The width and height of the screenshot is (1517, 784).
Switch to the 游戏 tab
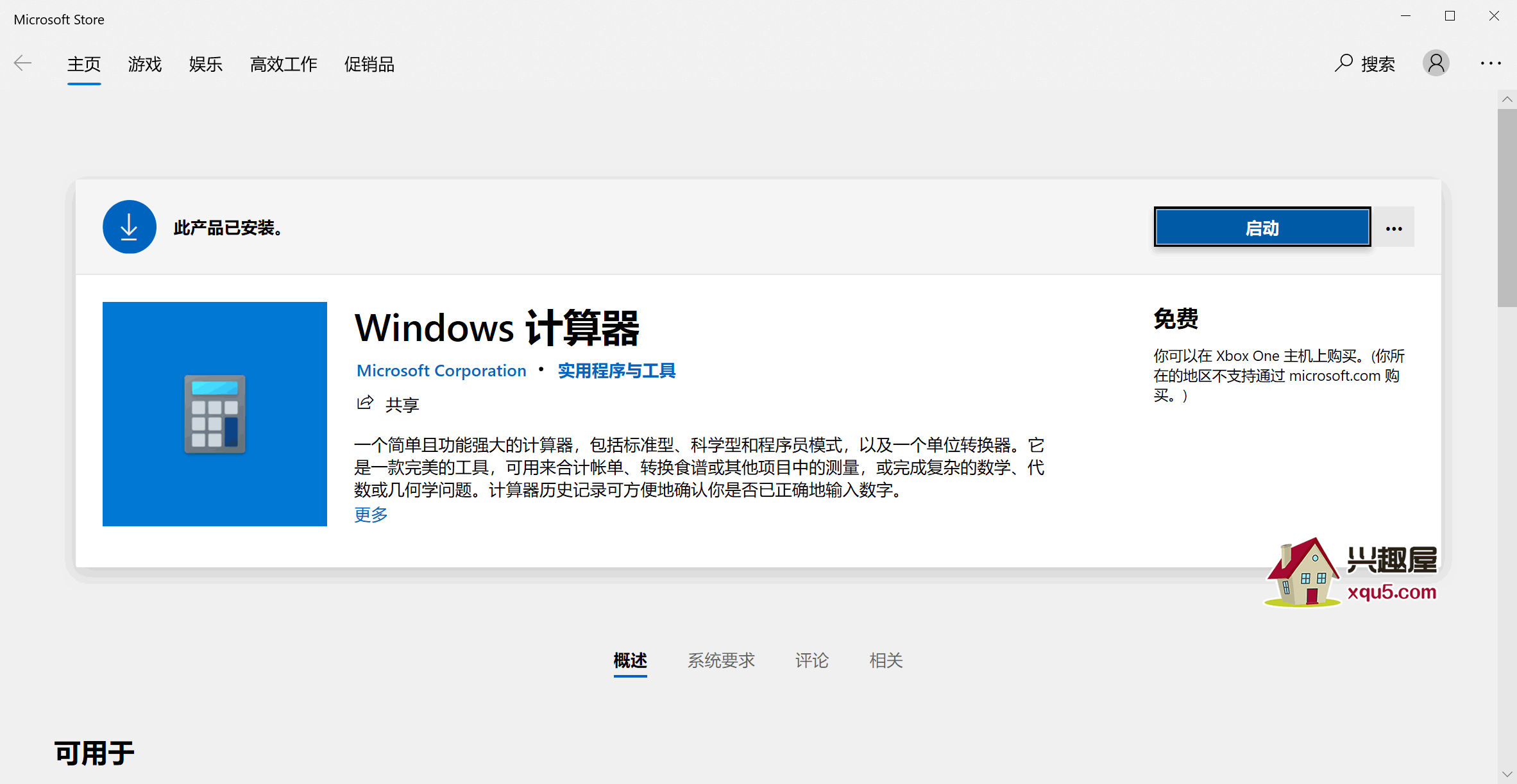pyautogui.click(x=145, y=64)
